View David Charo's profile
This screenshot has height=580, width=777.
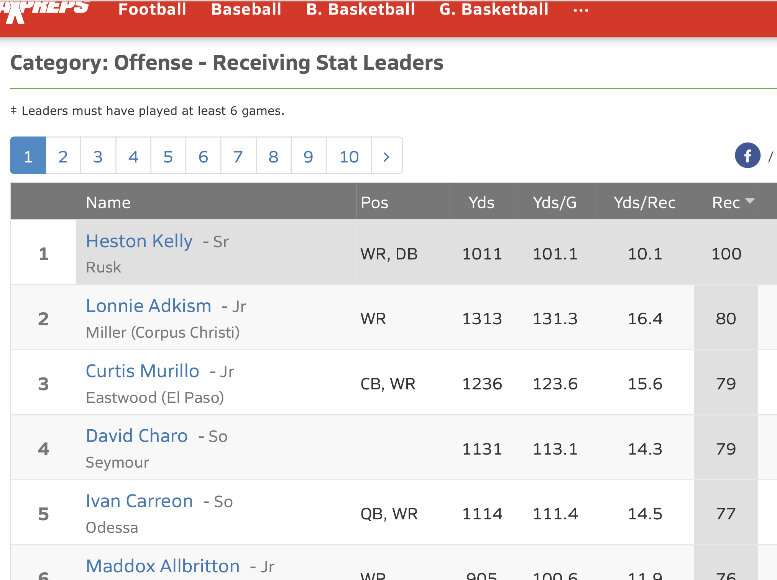tap(136, 436)
